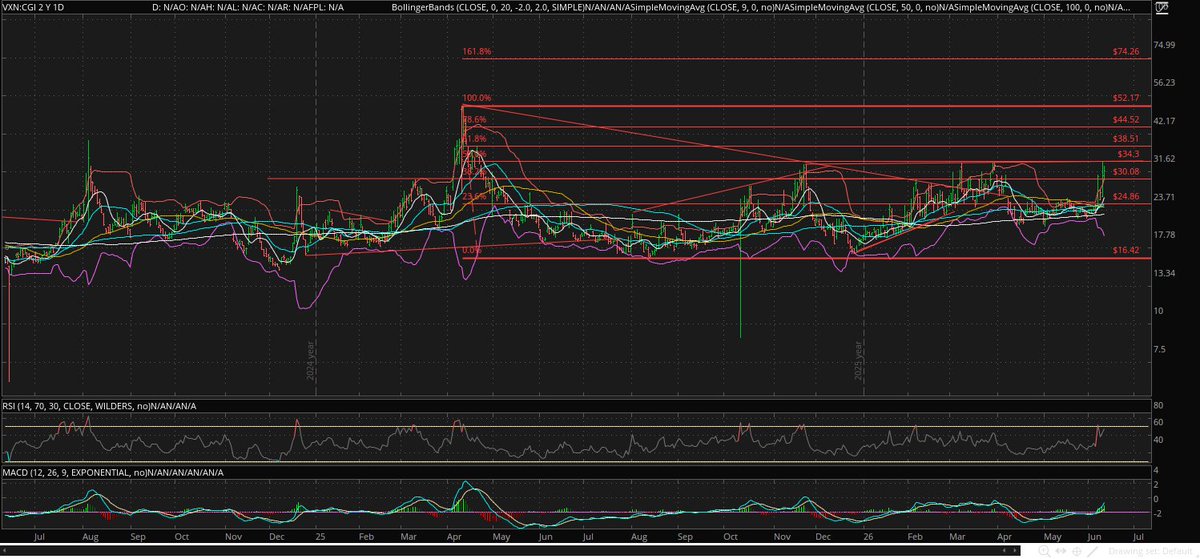Click the 80 value on RSI axis
This screenshot has height=559, width=1200.
(1157, 405)
